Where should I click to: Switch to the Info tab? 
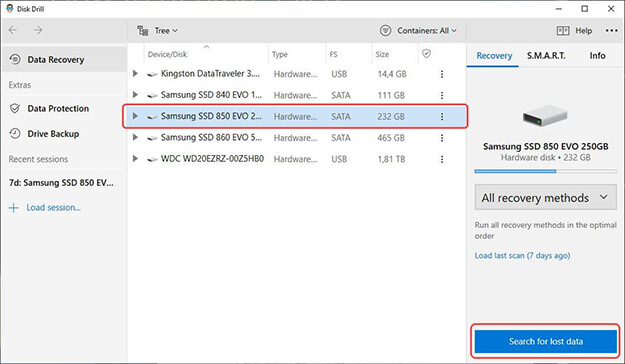pyautogui.click(x=597, y=56)
